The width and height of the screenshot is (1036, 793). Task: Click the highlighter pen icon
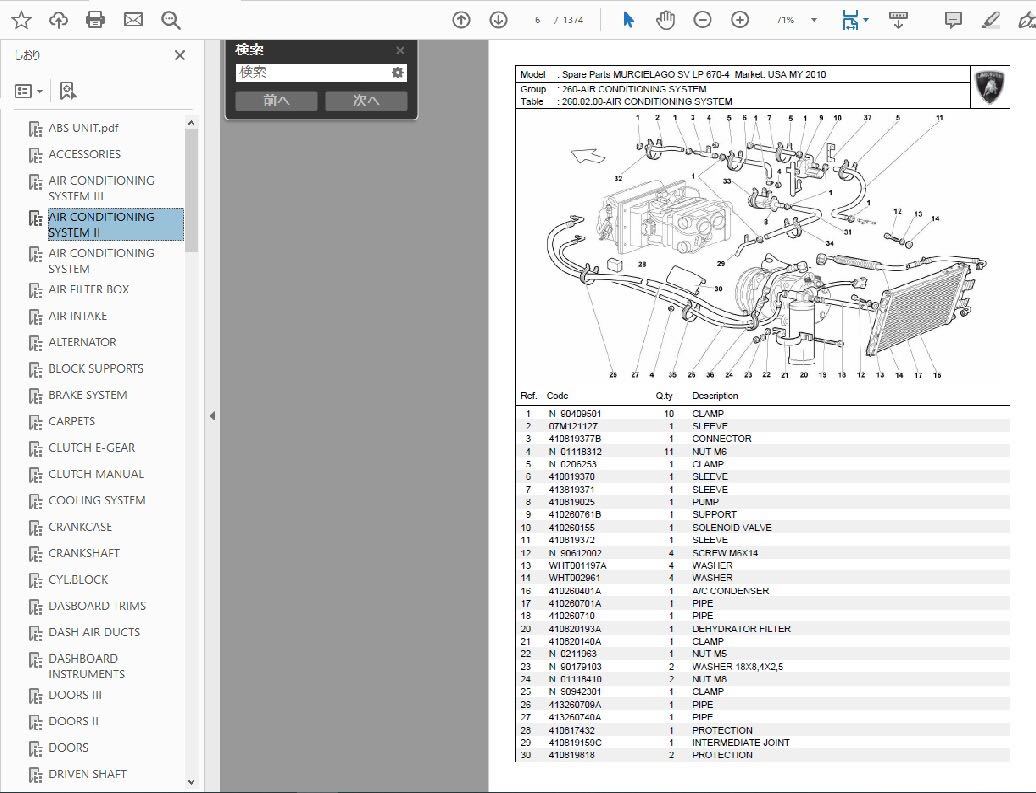[x=990, y=20]
